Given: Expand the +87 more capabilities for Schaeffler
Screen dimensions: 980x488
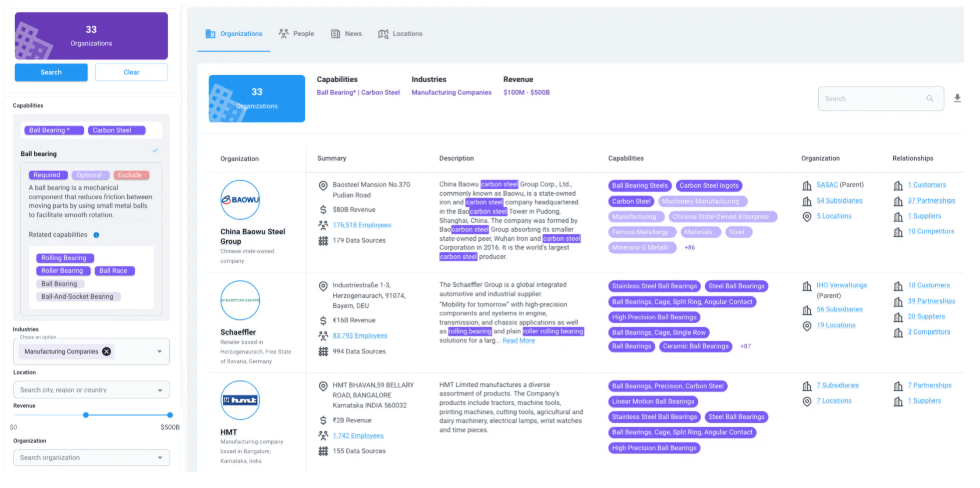Looking at the screenshot, I should point(747,346).
